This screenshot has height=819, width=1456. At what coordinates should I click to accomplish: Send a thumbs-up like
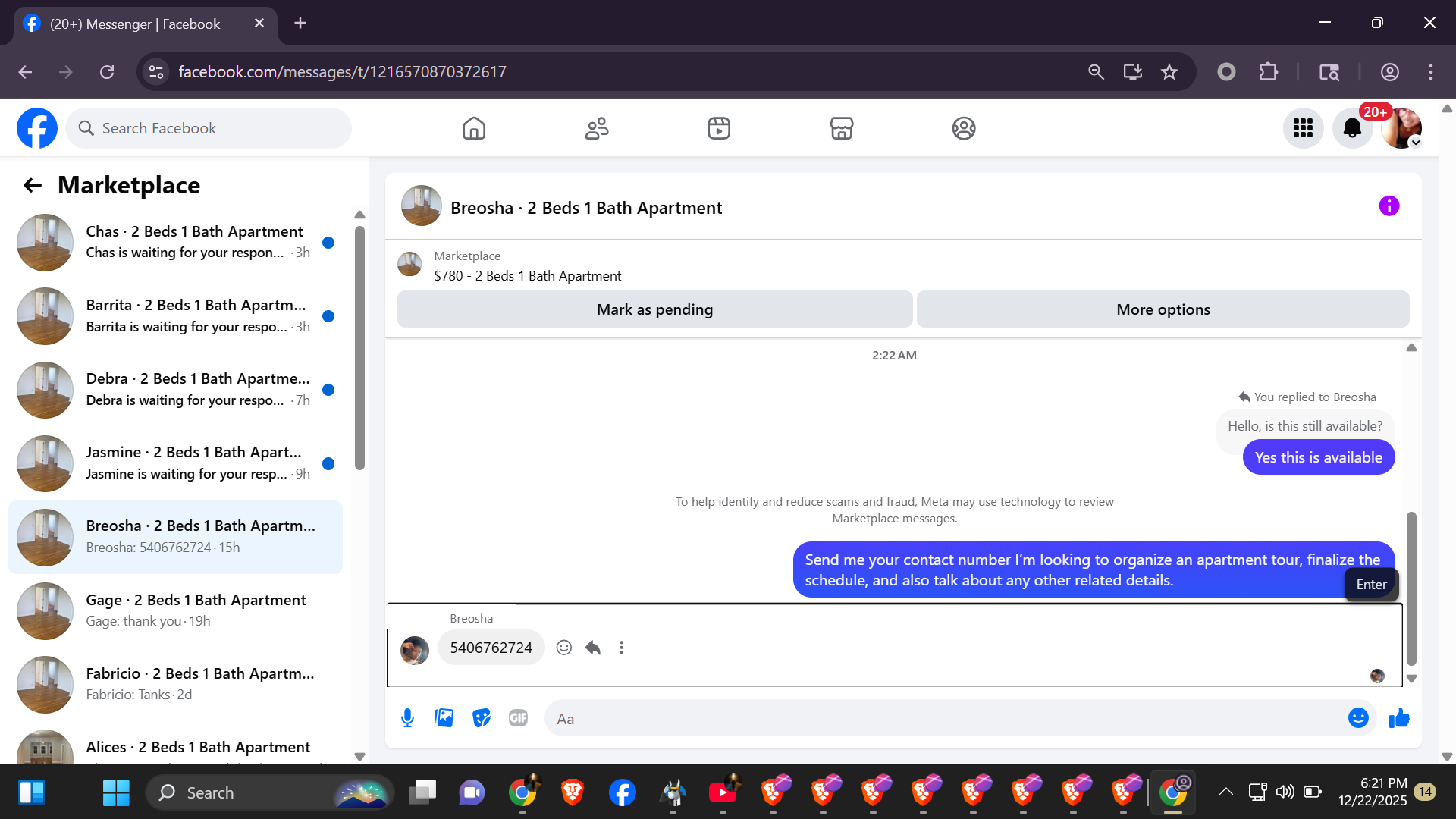pyautogui.click(x=1399, y=718)
